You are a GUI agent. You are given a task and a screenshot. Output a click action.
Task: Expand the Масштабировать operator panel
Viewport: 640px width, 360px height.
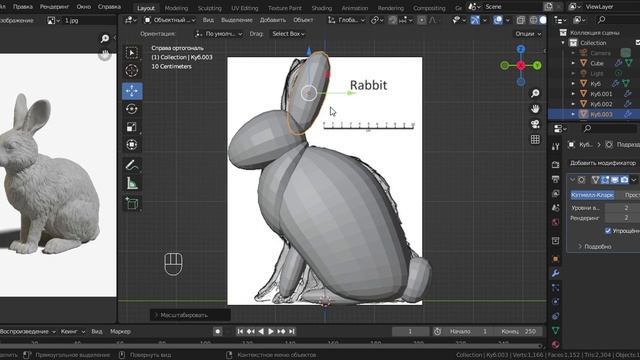coord(190,315)
